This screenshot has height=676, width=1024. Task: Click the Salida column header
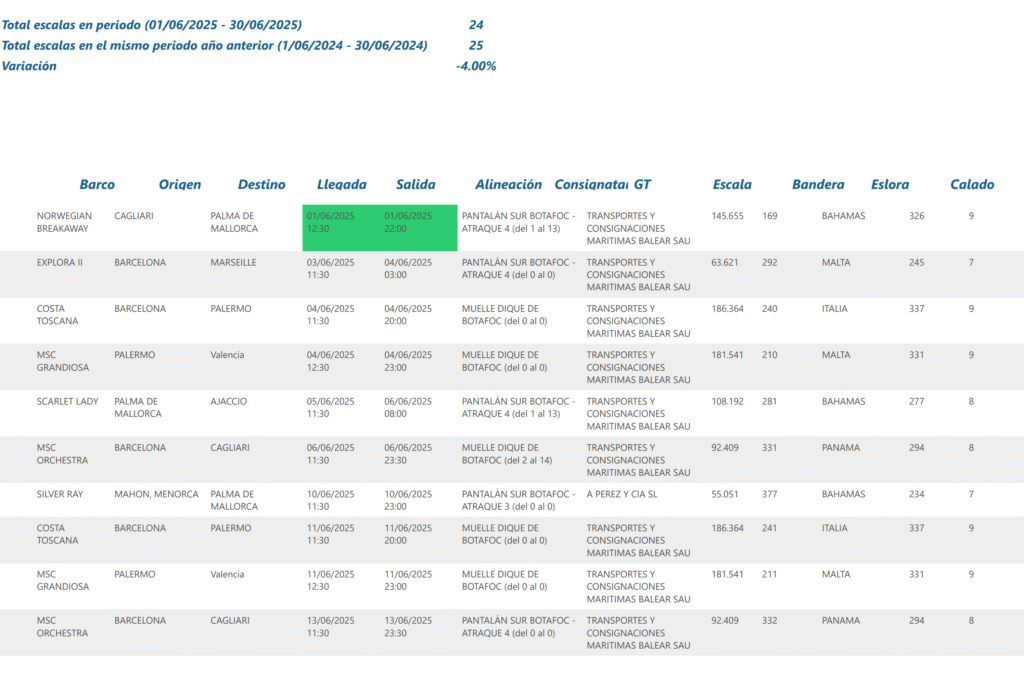click(415, 185)
